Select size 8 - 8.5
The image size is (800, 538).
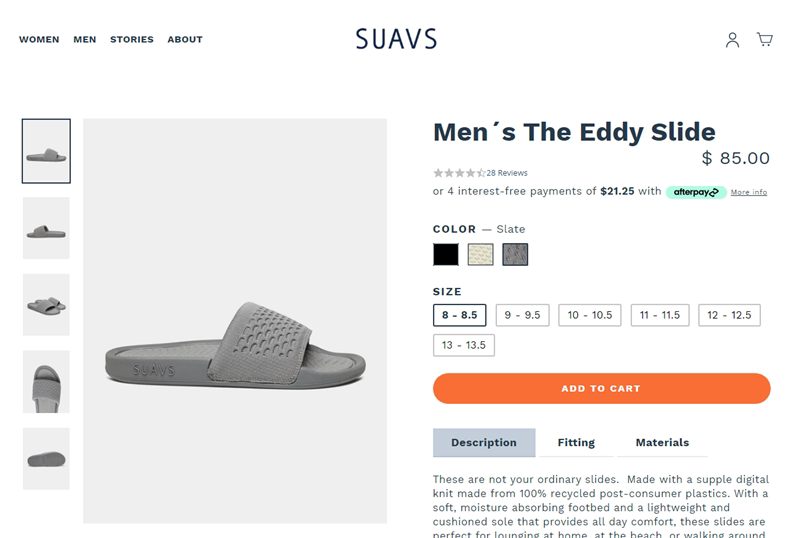pyautogui.click(x=460, y=315)
